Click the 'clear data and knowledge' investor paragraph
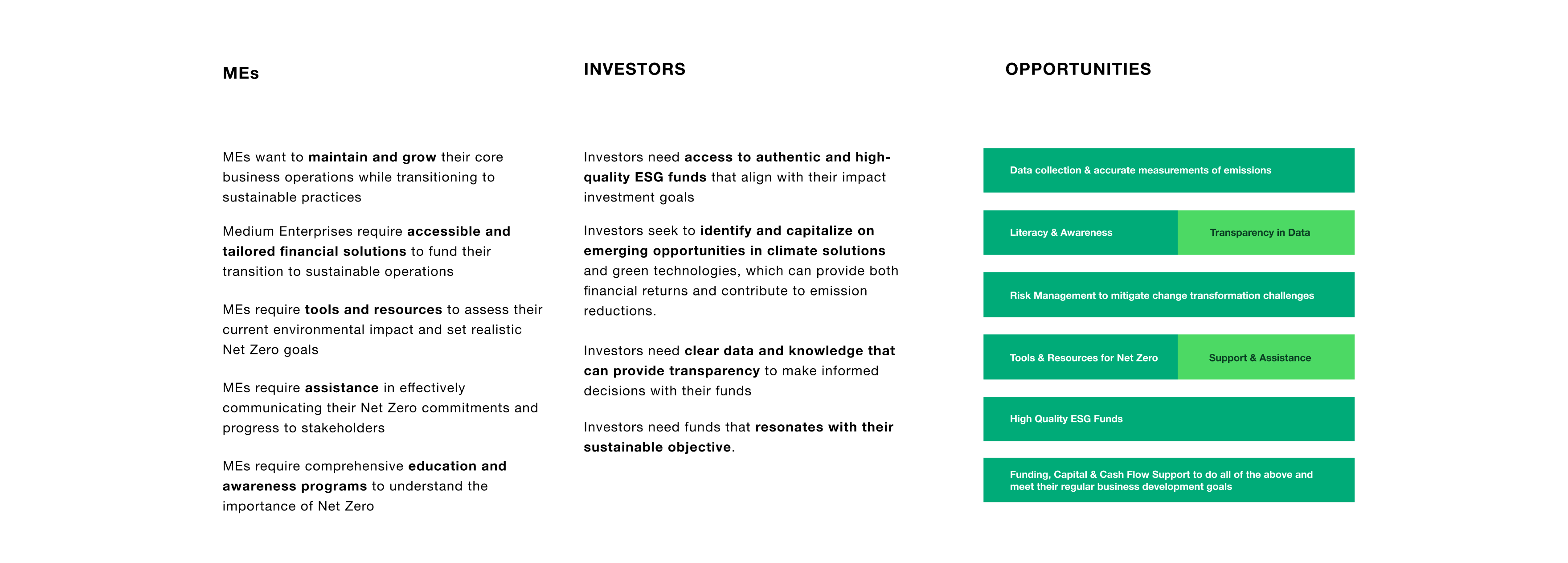 pyautogui.click(x=738, y=371)
